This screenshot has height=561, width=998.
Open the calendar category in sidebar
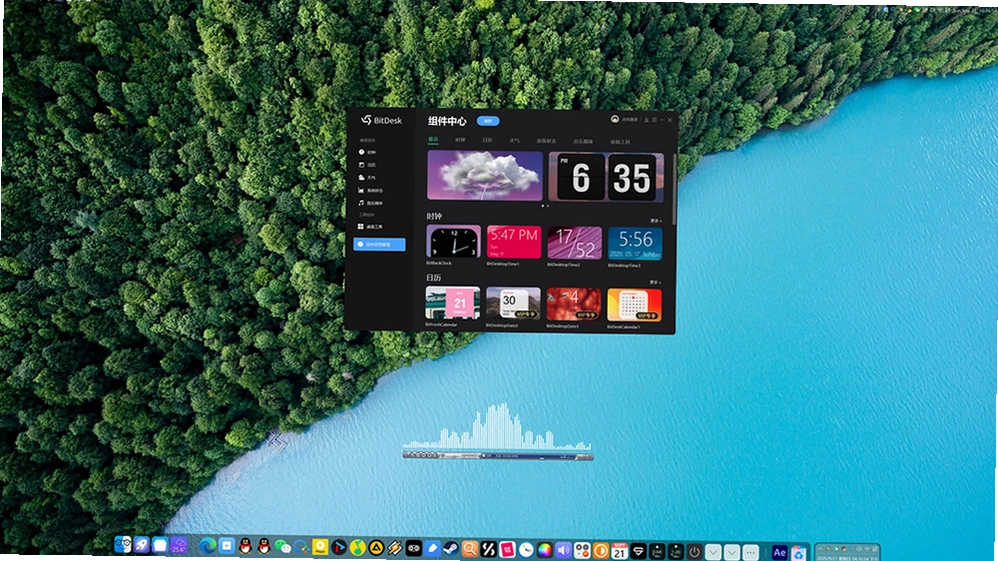click(367, 165)
